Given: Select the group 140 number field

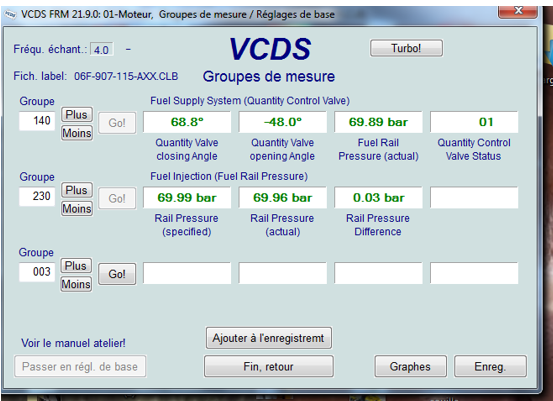Looking at the screenshot, I should (x=37, y=121).
